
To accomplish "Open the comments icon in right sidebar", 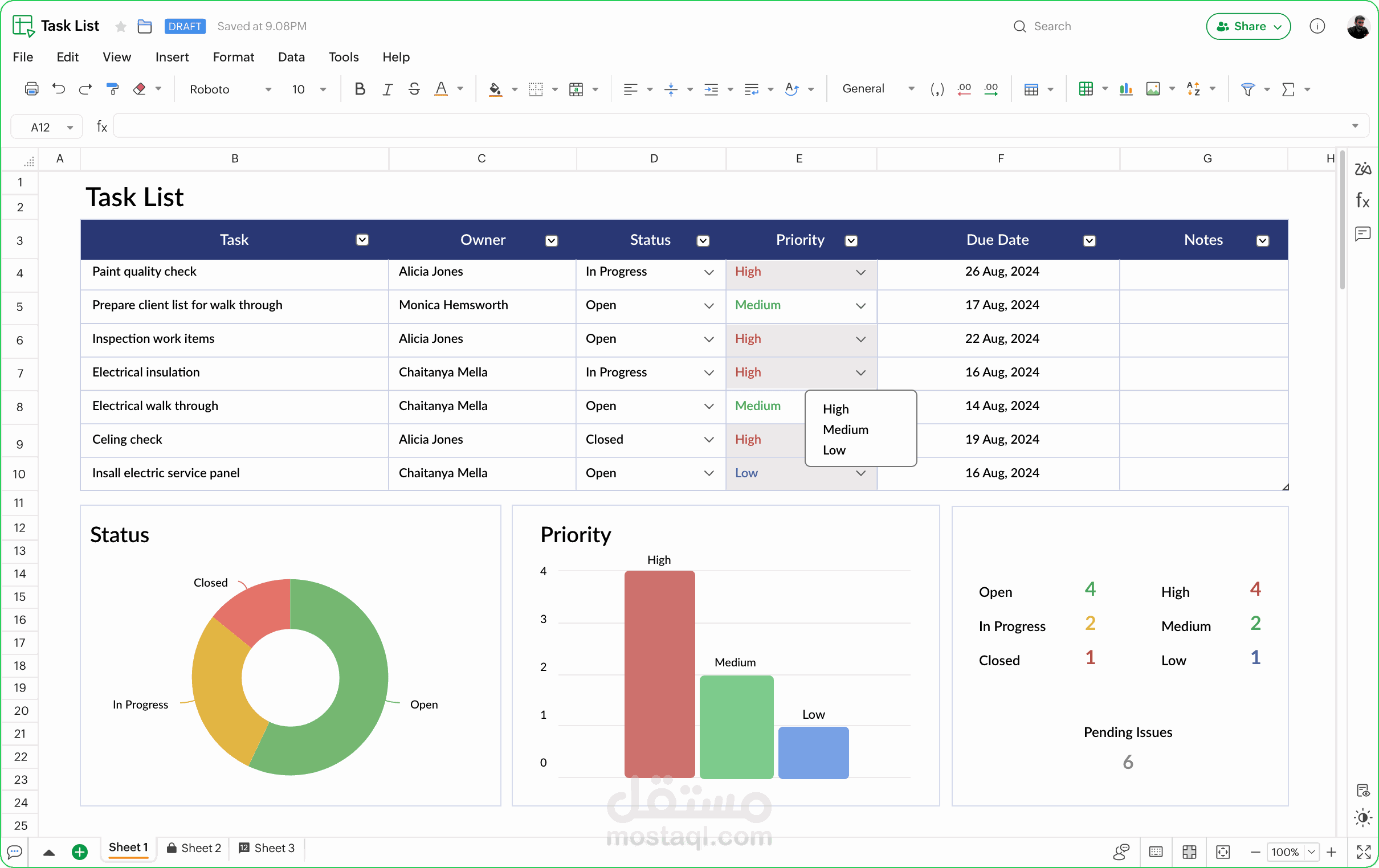I will [x=1362, y=234].
